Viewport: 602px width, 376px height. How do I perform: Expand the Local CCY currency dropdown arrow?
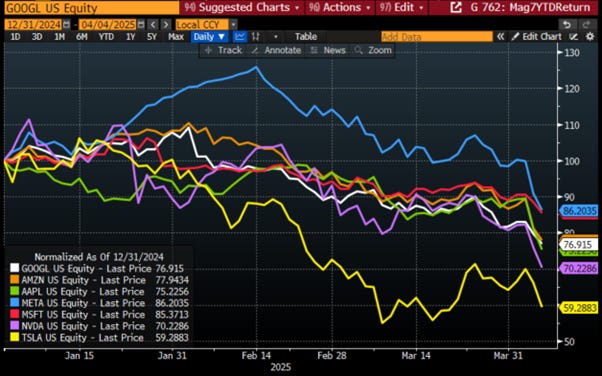[x=233, y=25]
